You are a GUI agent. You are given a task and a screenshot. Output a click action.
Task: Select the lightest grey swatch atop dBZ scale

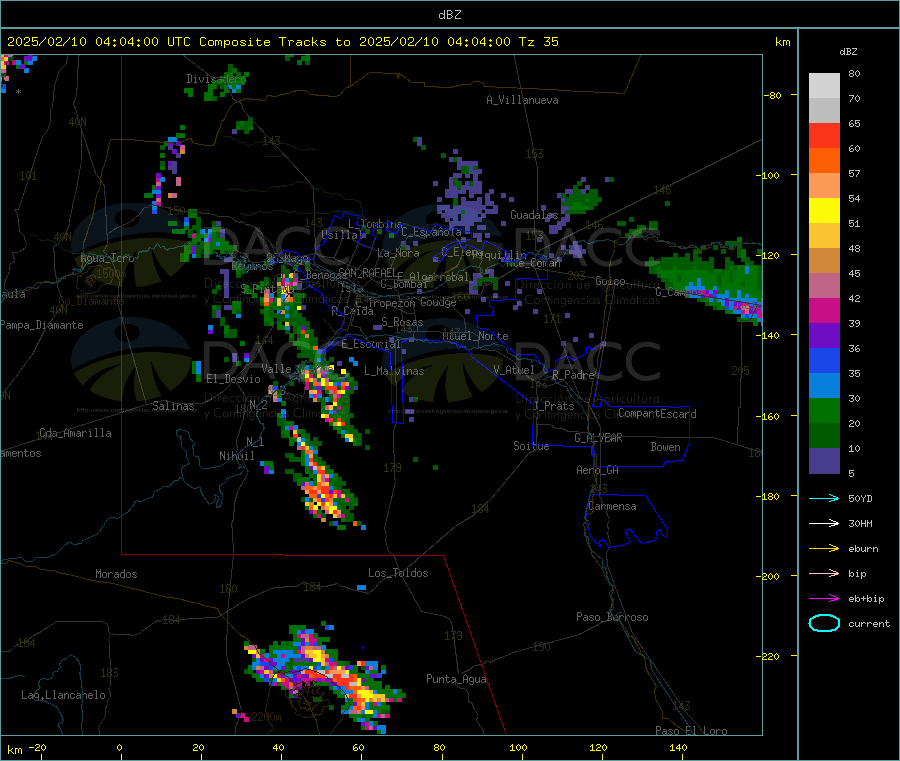tap(824, 86)
